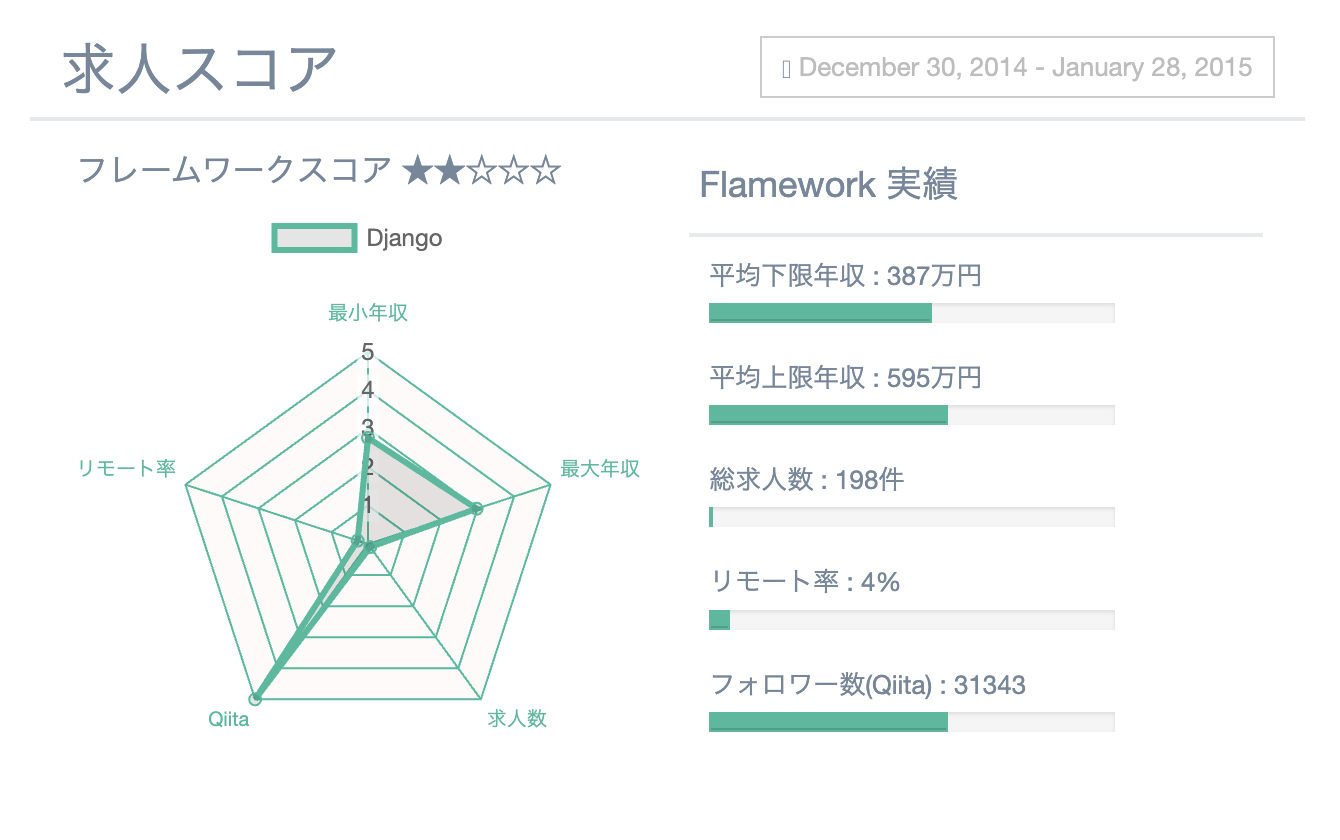The height and width of the screenshot is (840, 1340).
Task: Click the リモート率 axis label
Action: [x=127, y=469]
